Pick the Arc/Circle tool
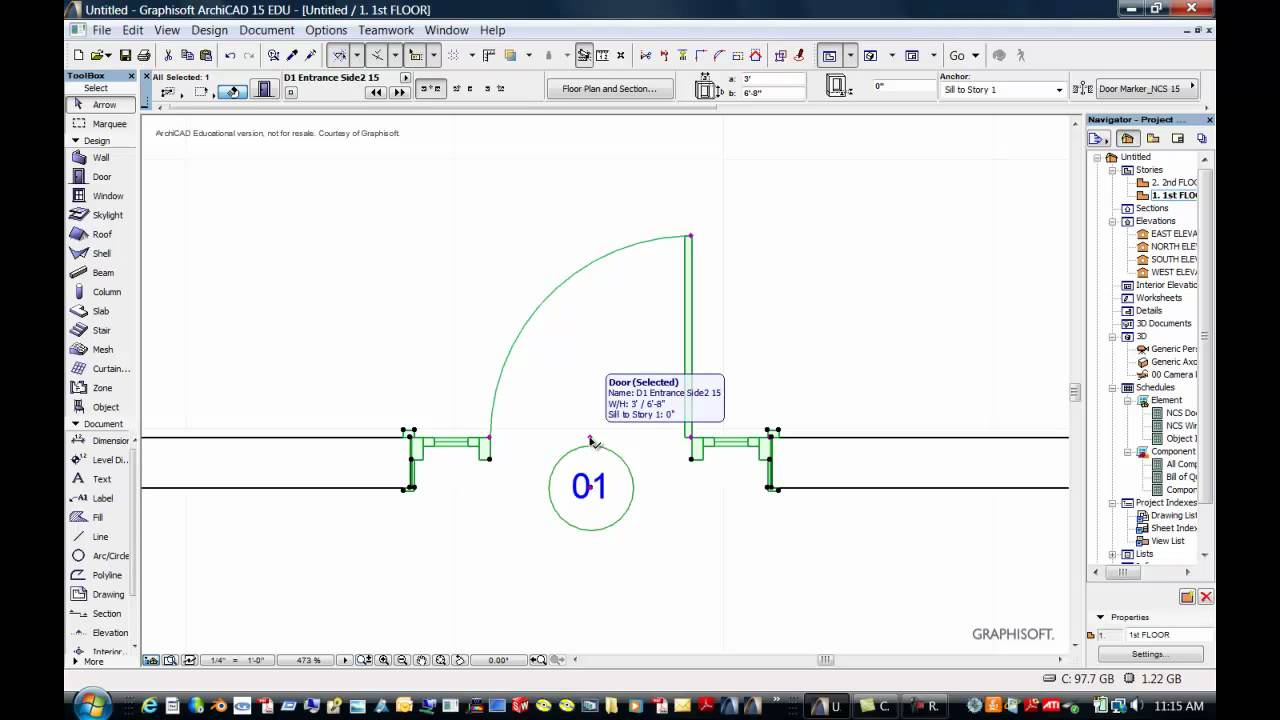Viewport: 1280px width, 720px height. click(x=101, y=556)
